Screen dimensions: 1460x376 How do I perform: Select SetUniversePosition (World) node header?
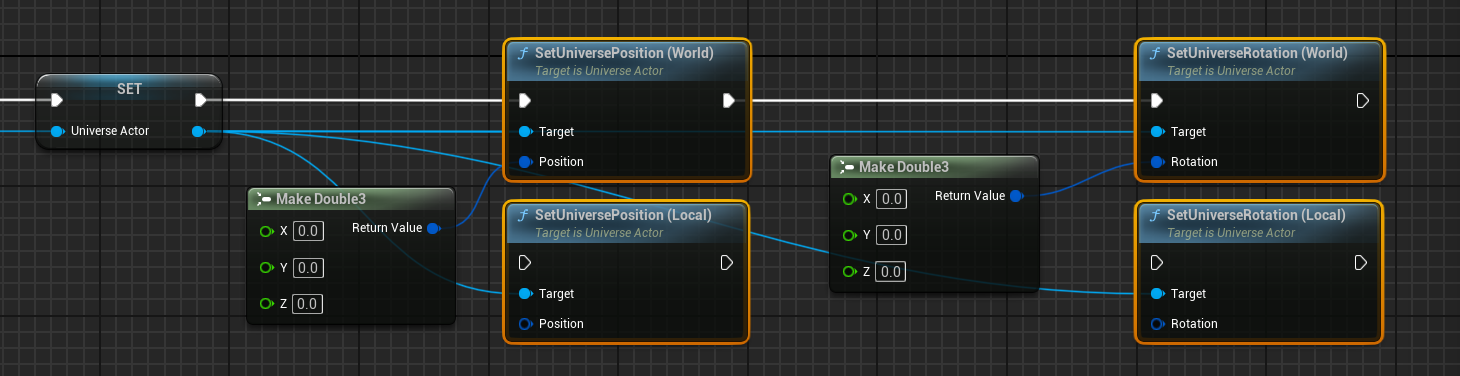point(626,60)
